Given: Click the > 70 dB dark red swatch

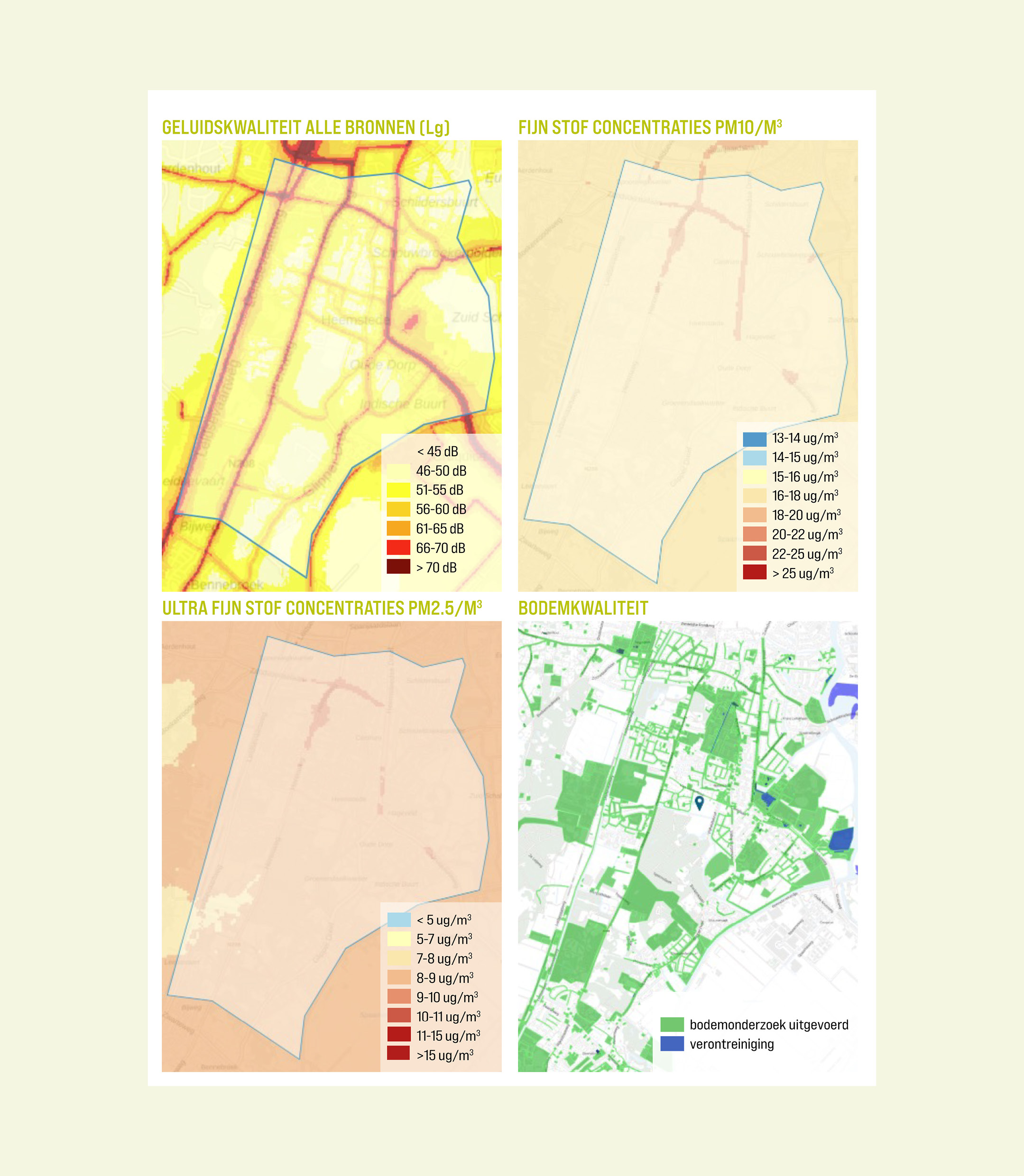Looking at the screenshot, I should click(398, 567).
